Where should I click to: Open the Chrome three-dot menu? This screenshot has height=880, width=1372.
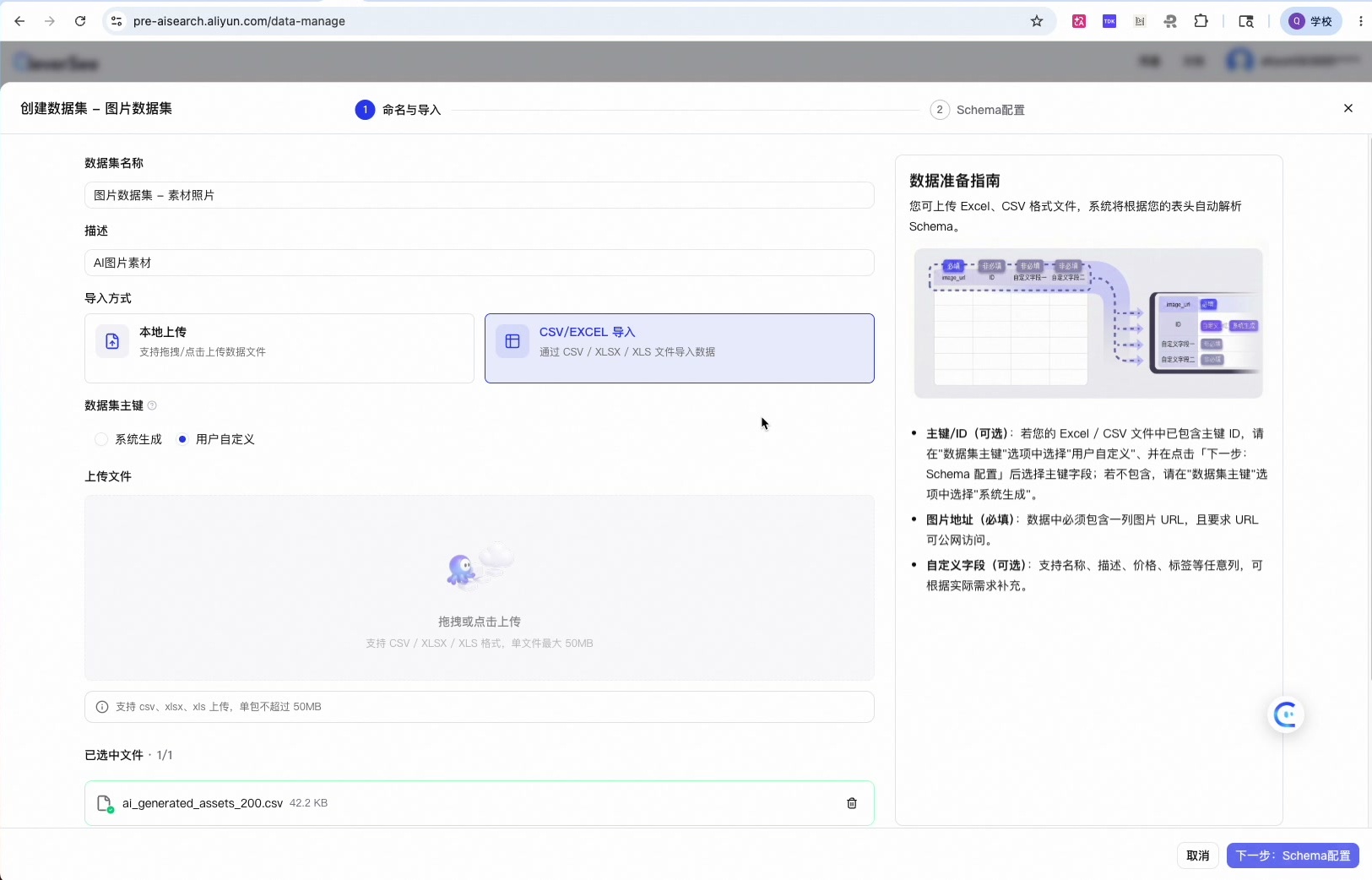point(1360,21)
